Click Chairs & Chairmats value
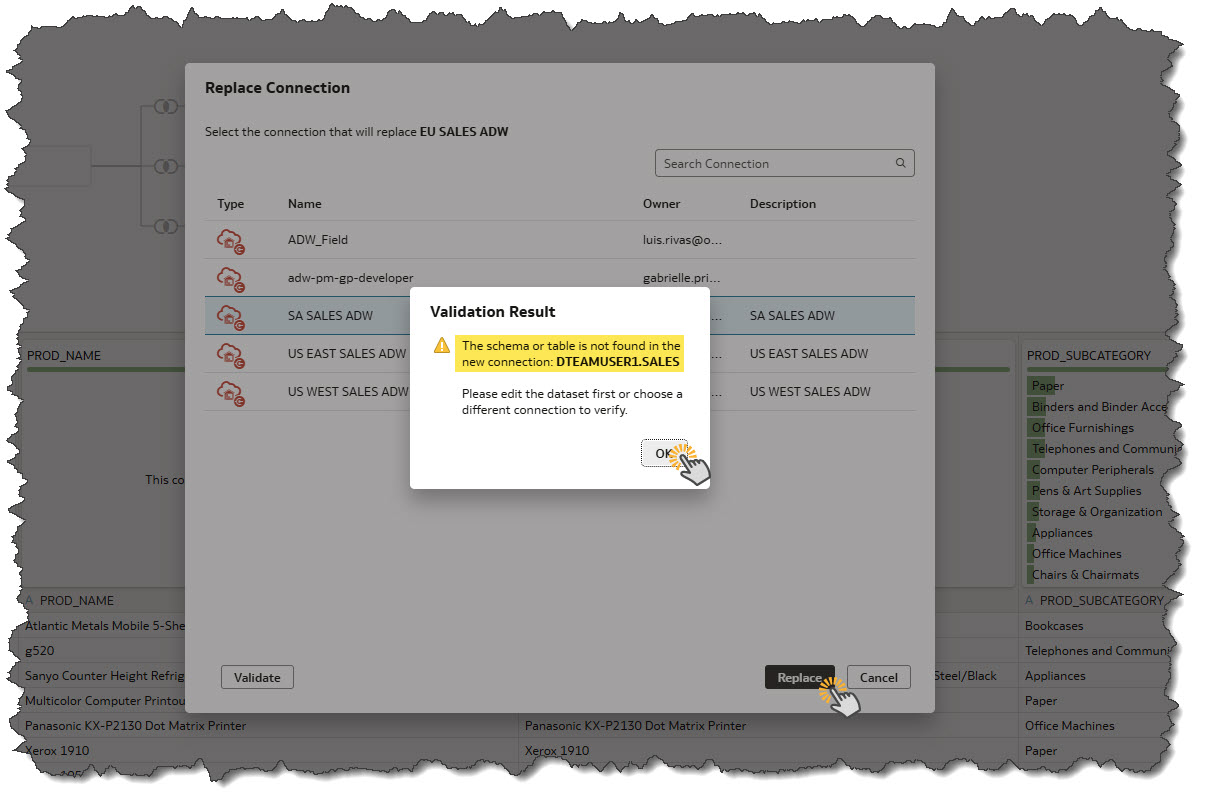Screen dimensions: 1207x800 pyautogui.click(x=1085, y=575)
